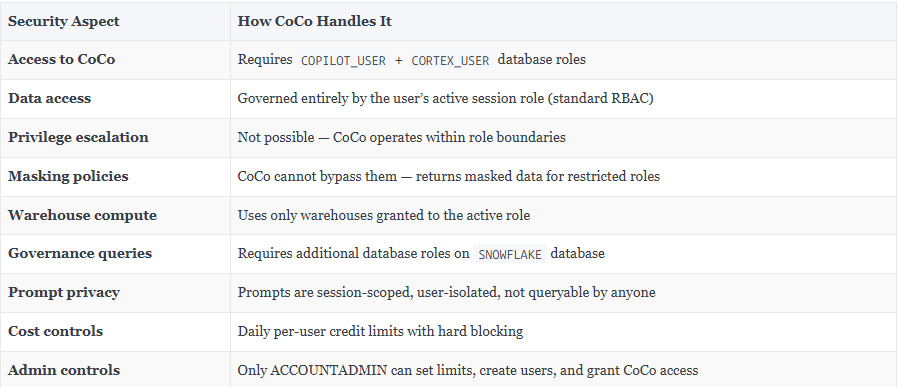The image size is (898, 387).
Task: Click text about standard RBAC session role
Action: pos(446,98)
